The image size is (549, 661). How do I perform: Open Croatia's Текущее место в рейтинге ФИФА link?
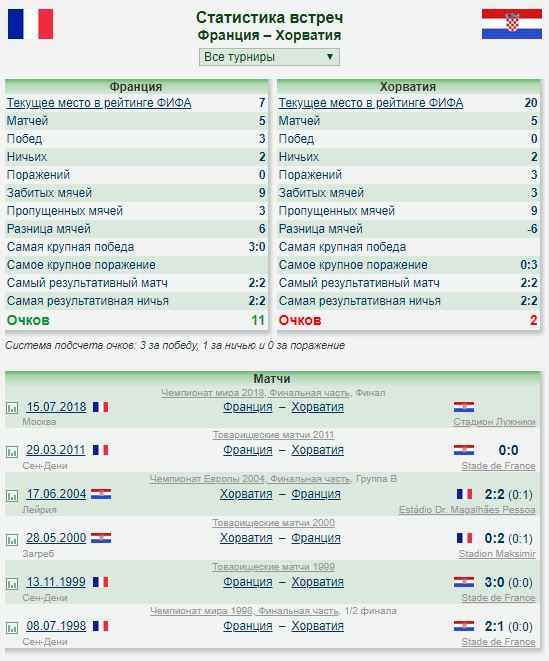[x=371, y=103]
